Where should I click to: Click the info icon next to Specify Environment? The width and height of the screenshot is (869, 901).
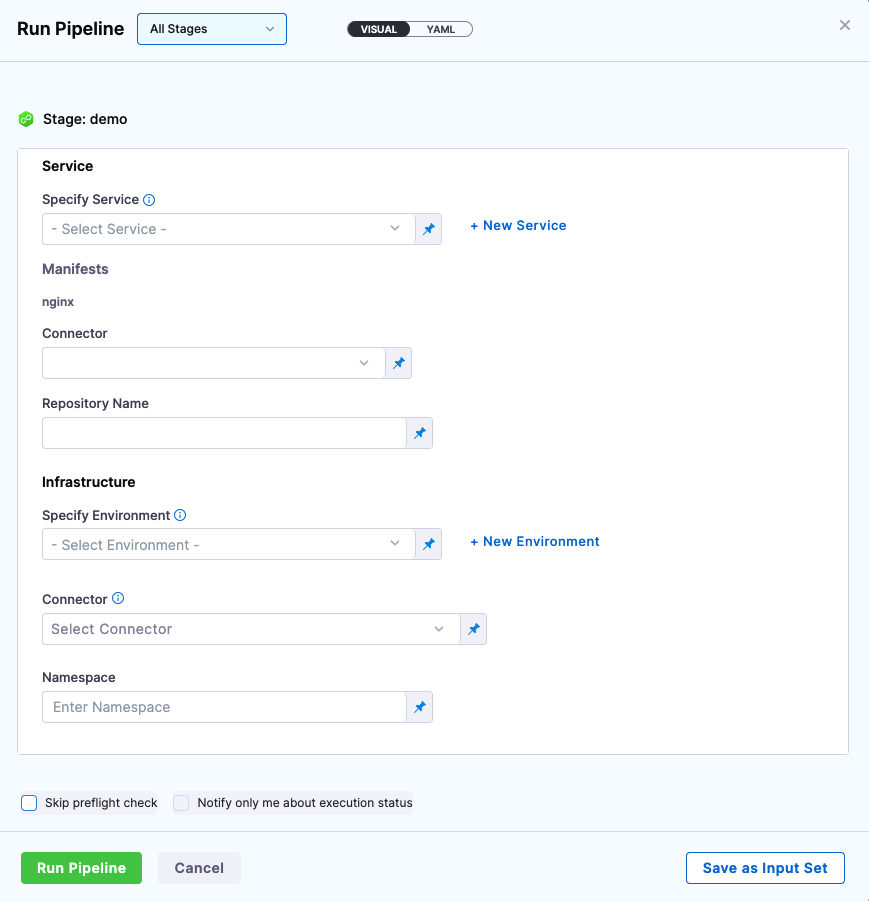pyautogui.click(x=180, y=516)
